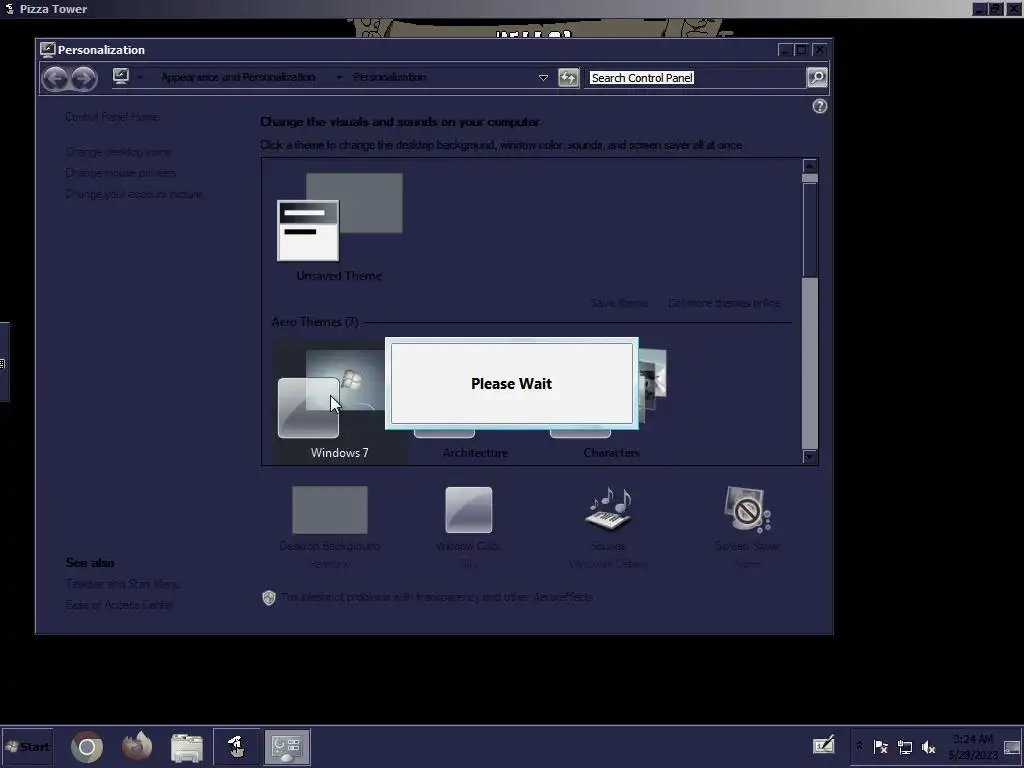1024x768 pixels.
Task: Go back using the Back arrow
Action: (x=56, y=79)
